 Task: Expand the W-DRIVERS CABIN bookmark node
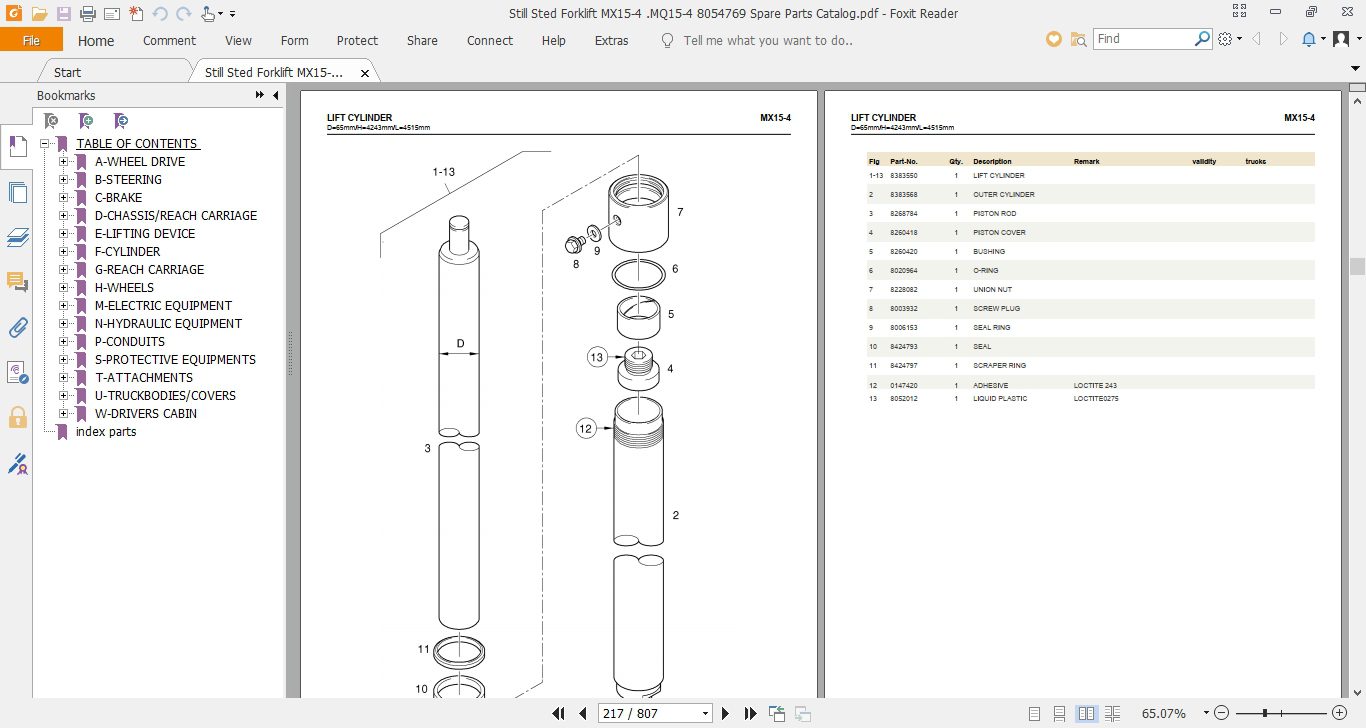[x=63, y=414]
